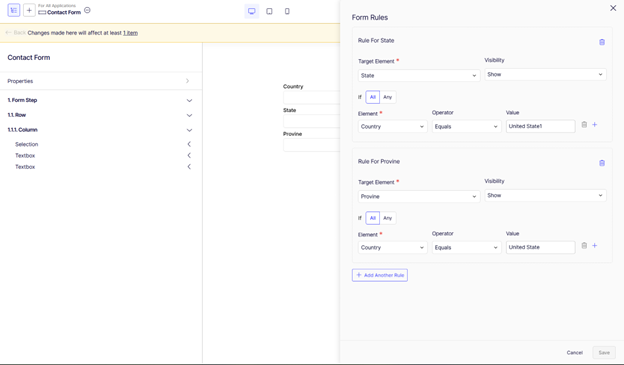Remove condition in Rule For Provine
The image size is (624, 365).
click(584, 246)
